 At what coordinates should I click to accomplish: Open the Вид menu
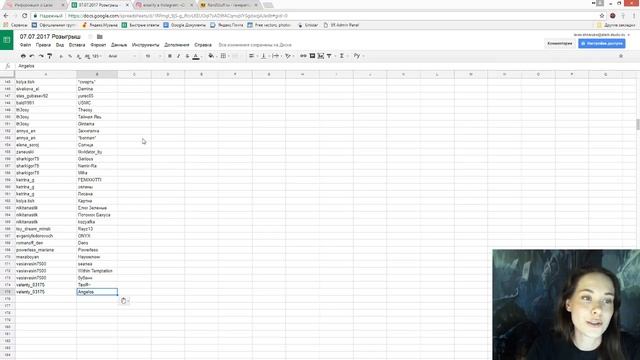click(x=60, y=45)
